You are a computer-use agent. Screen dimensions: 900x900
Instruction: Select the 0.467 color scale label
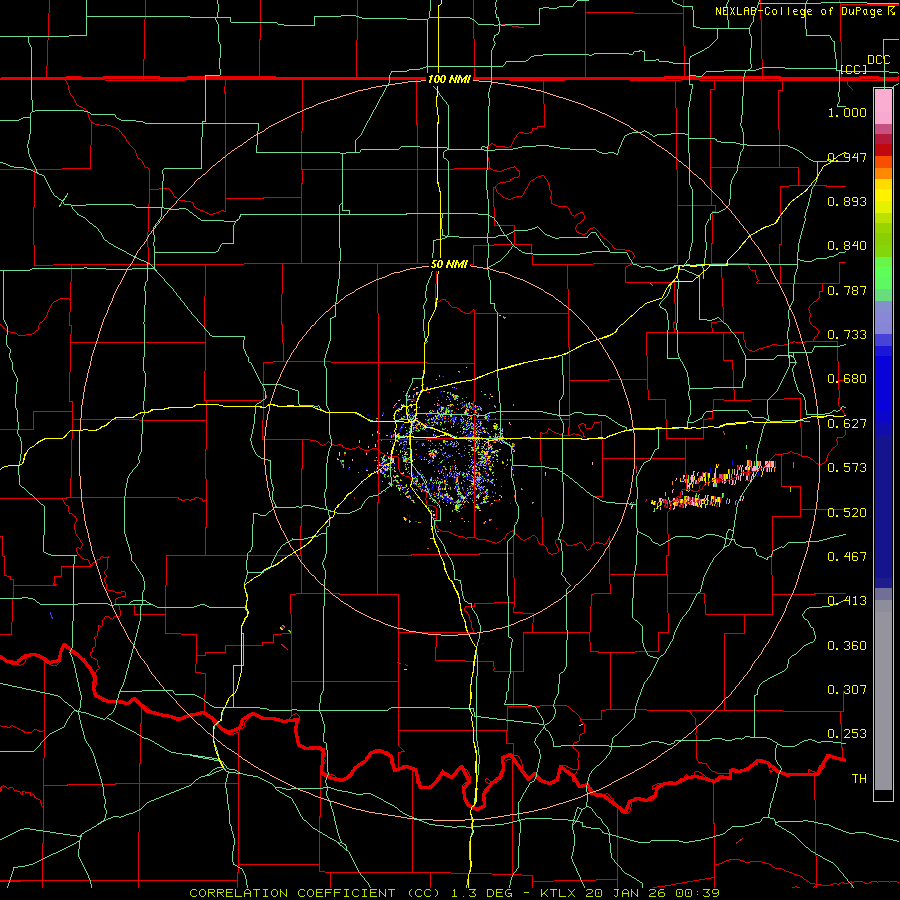847,557
